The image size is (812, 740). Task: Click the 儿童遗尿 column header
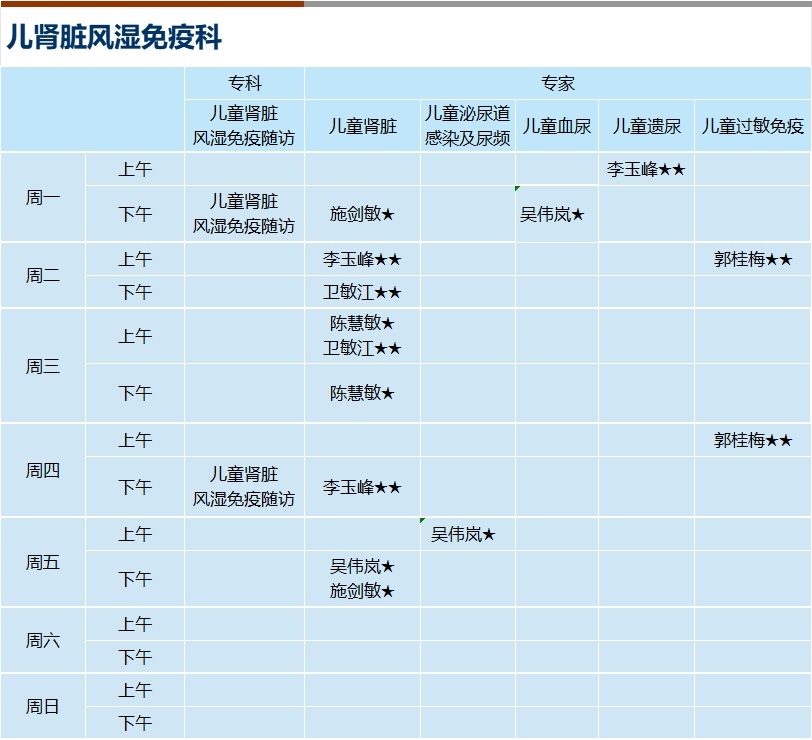coord(646,126)
